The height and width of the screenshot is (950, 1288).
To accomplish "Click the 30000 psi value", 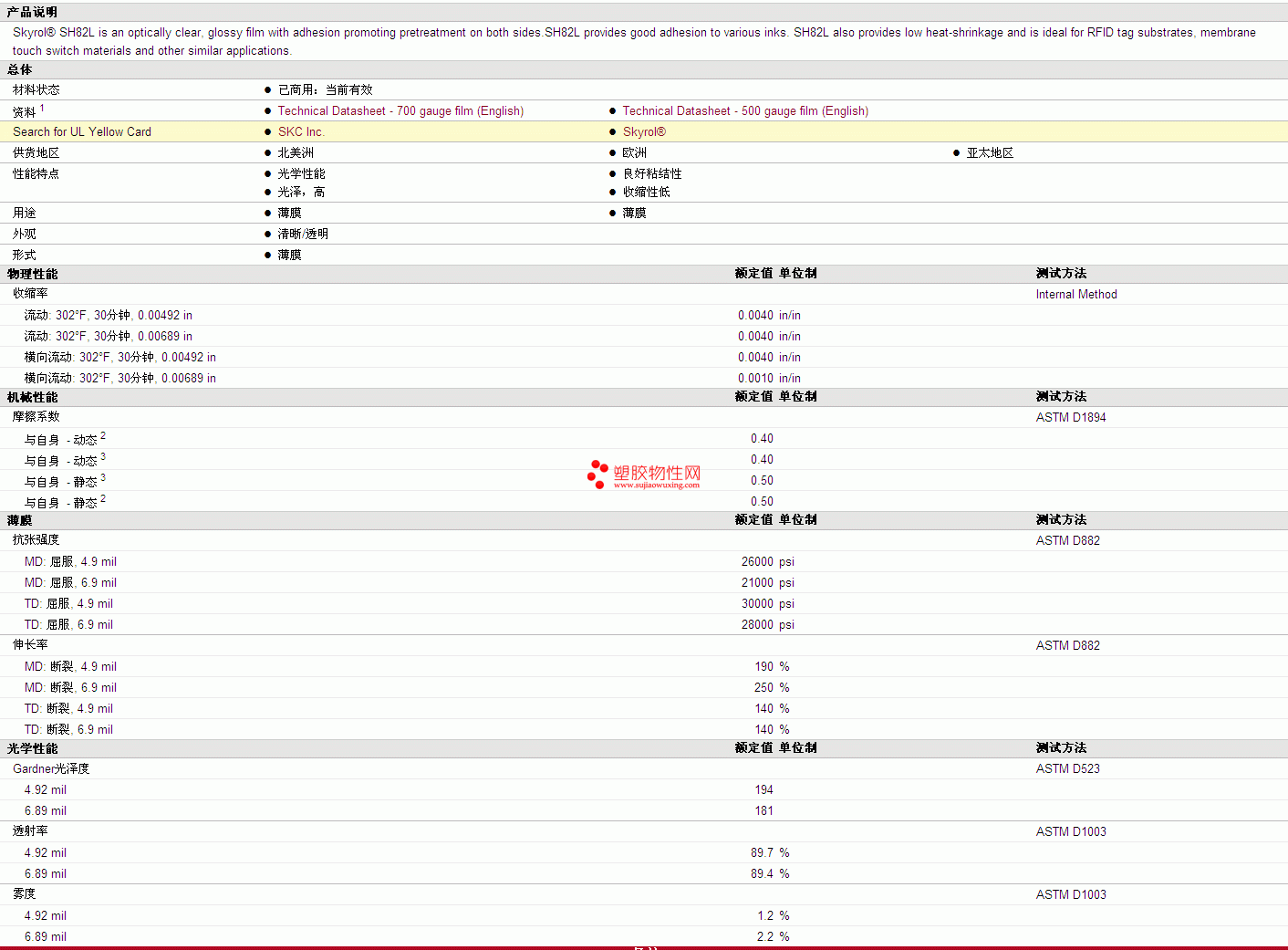I will pyautogui.click(x=768, y=603).
